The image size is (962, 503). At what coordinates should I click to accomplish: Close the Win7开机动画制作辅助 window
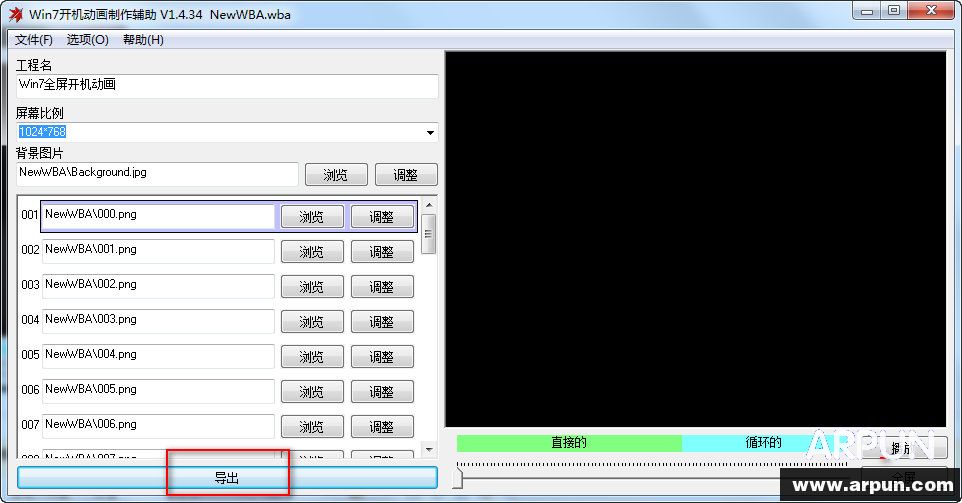931,10
